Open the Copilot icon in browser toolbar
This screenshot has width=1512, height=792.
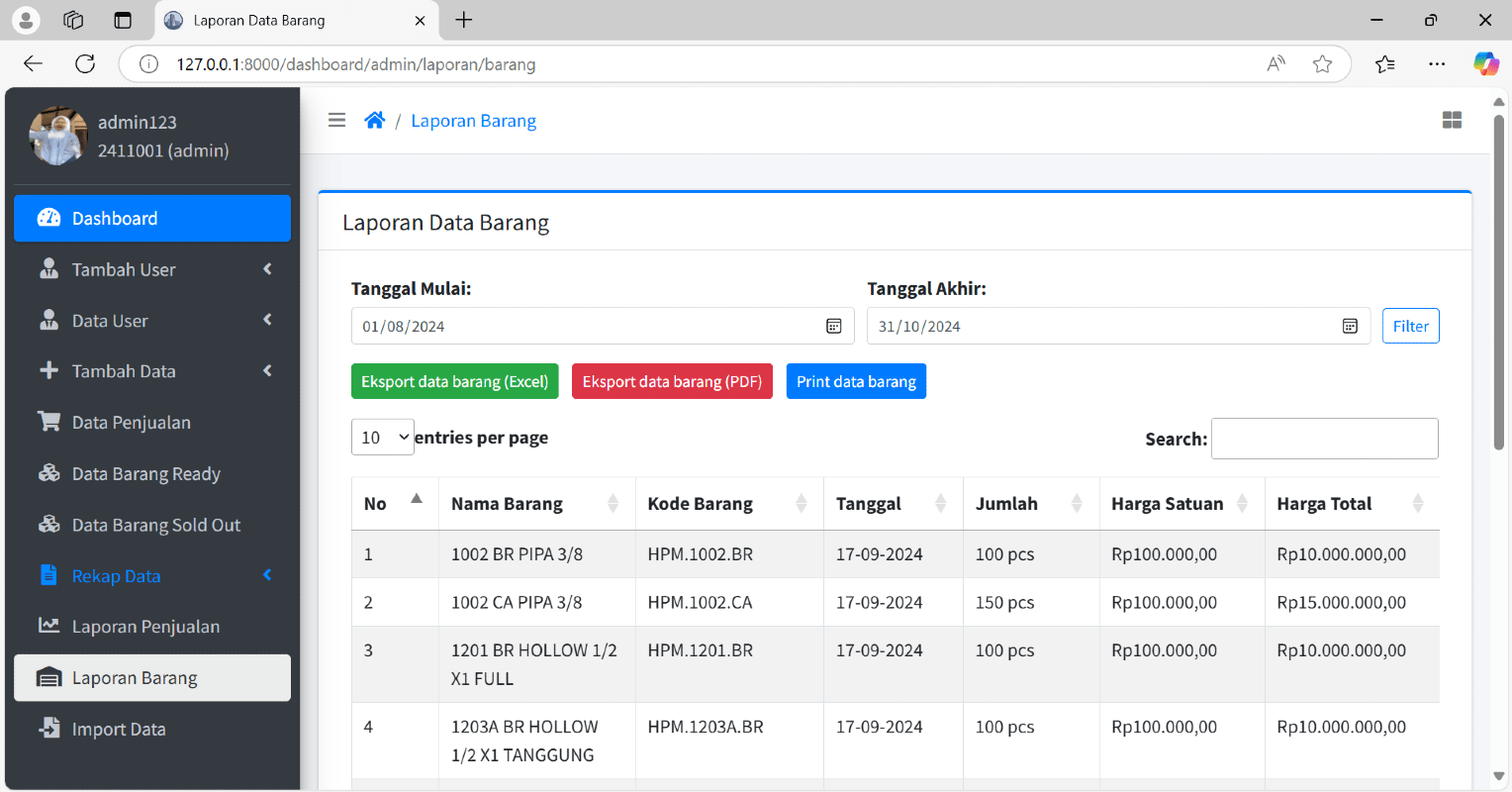pos(1486,63)
